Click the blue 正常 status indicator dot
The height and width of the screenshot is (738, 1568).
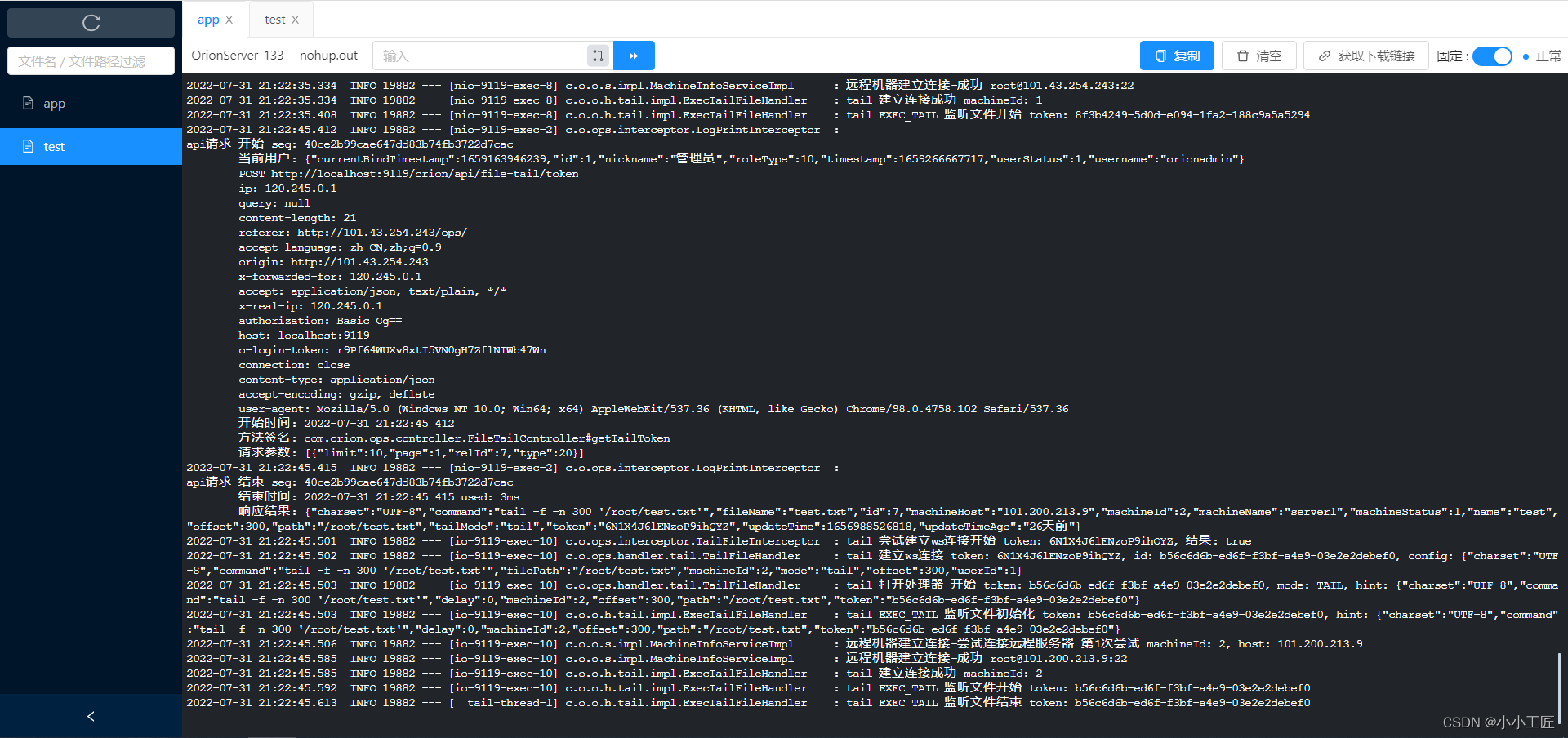click(1524, 56)
